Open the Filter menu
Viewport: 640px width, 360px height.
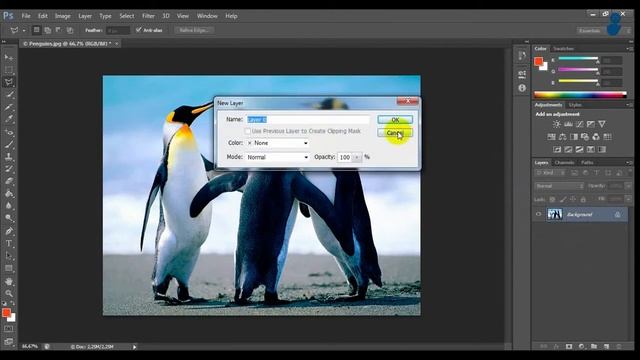point(148,16)
